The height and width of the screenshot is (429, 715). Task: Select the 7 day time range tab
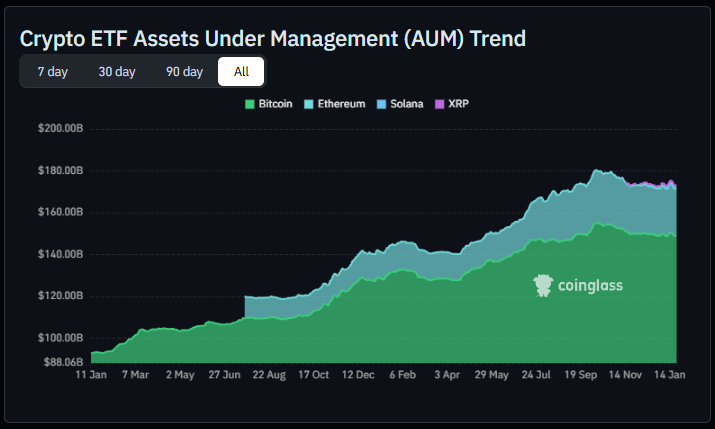pos(52,72)
